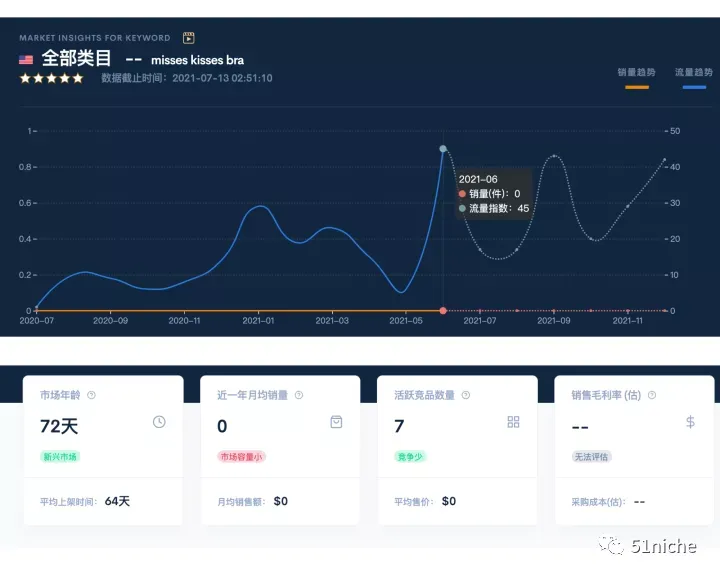Click the 平均售价 $0 value
Screen dimensions: 720x576
[449, 501]
